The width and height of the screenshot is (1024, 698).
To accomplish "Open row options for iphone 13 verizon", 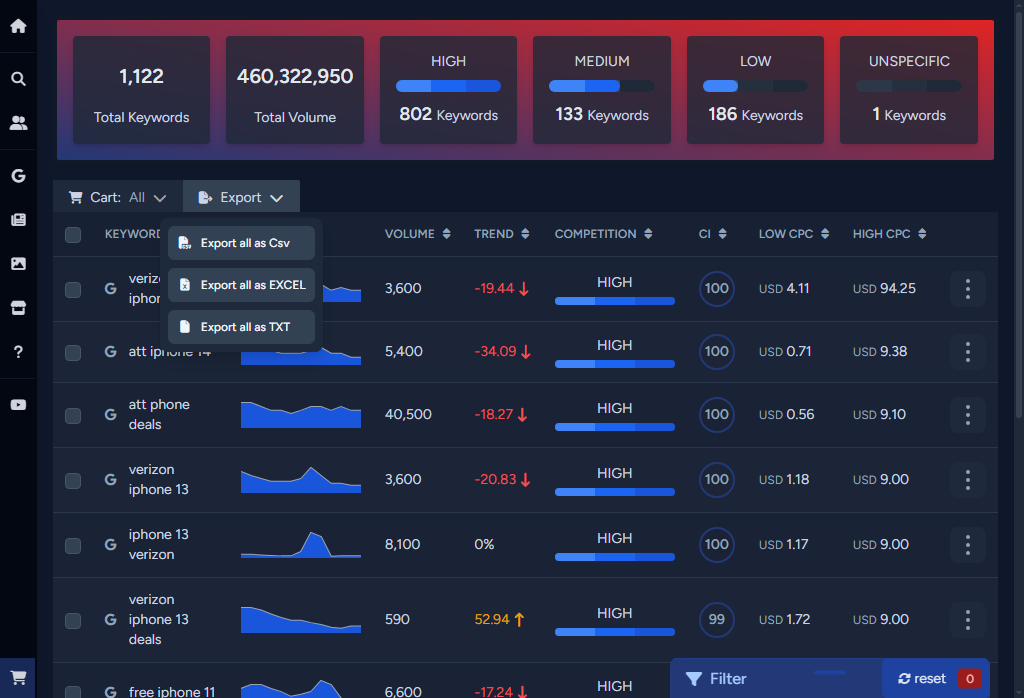I will pyautogui.click(x=967, y=545).
